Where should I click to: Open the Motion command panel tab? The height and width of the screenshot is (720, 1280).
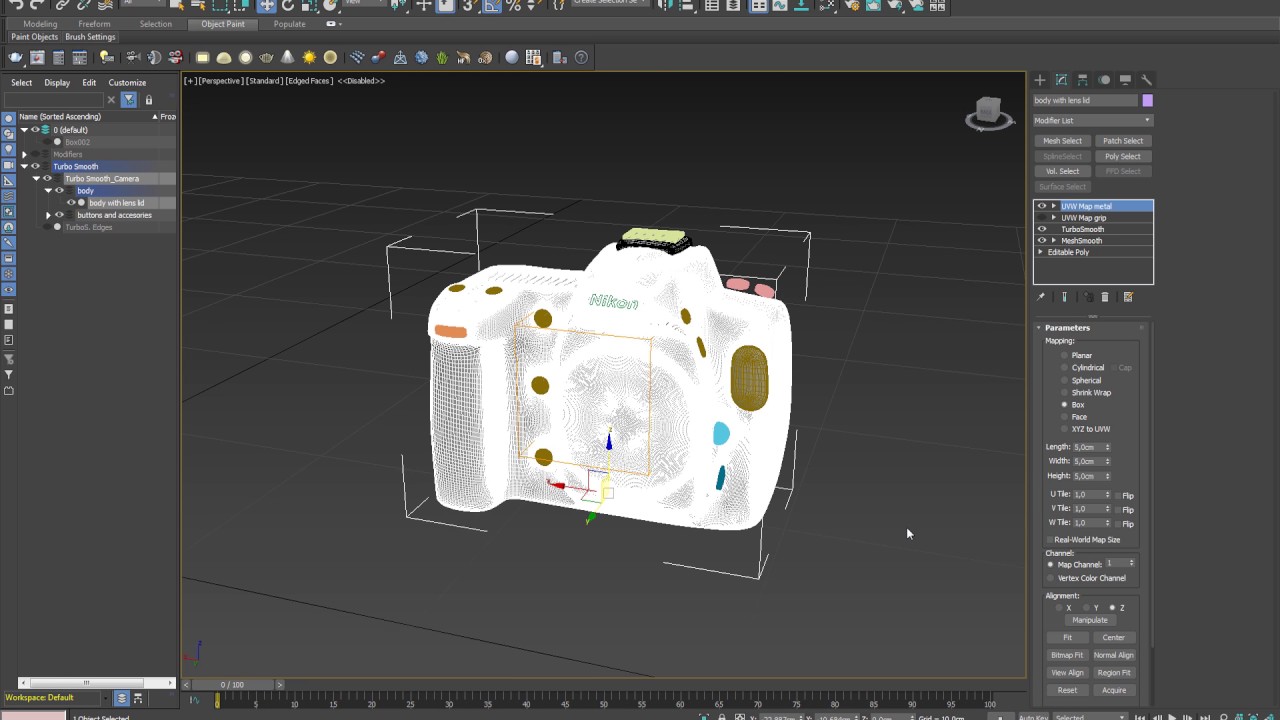pyautogui.click(x=1104, y=80)
